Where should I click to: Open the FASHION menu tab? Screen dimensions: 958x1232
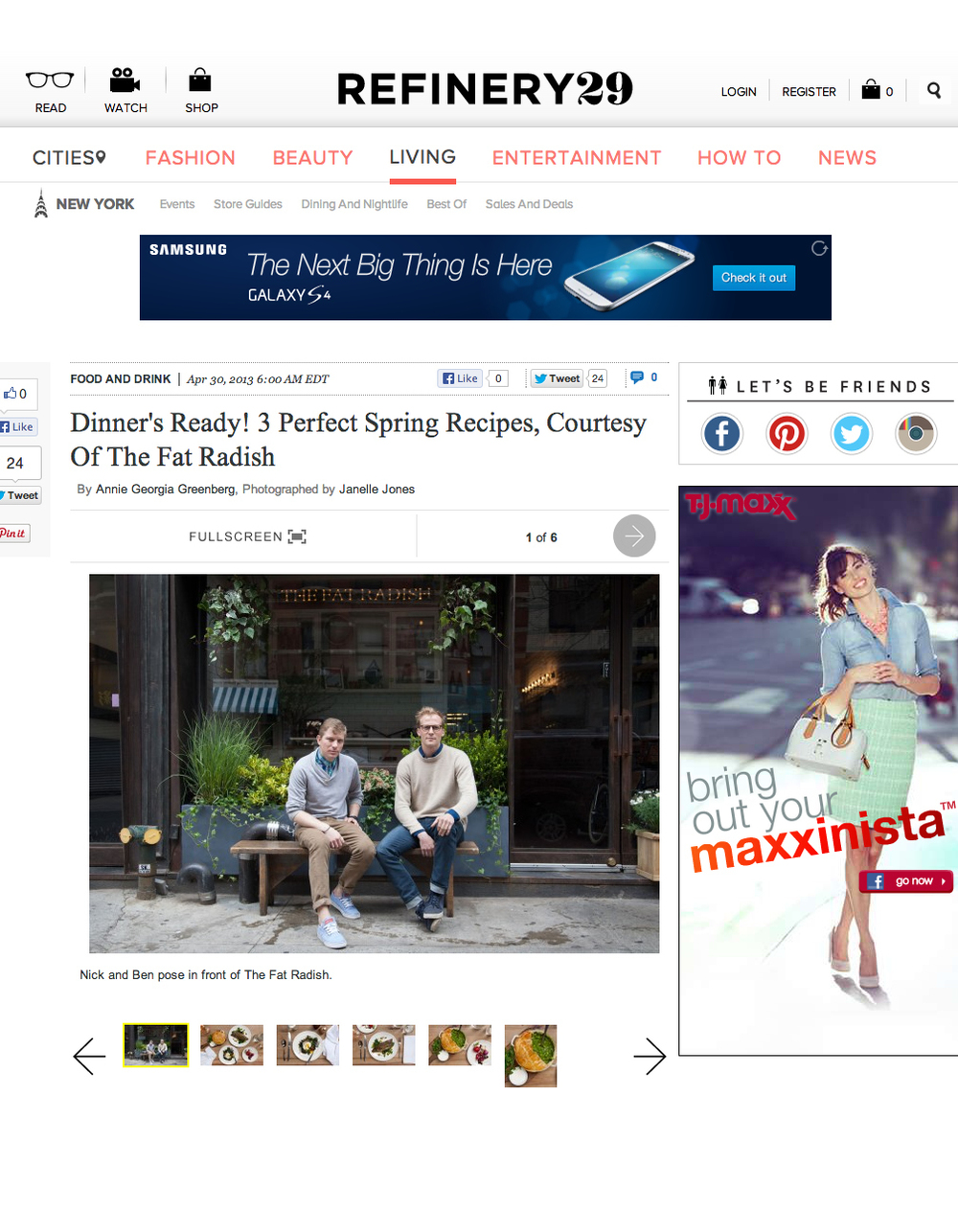190,158
